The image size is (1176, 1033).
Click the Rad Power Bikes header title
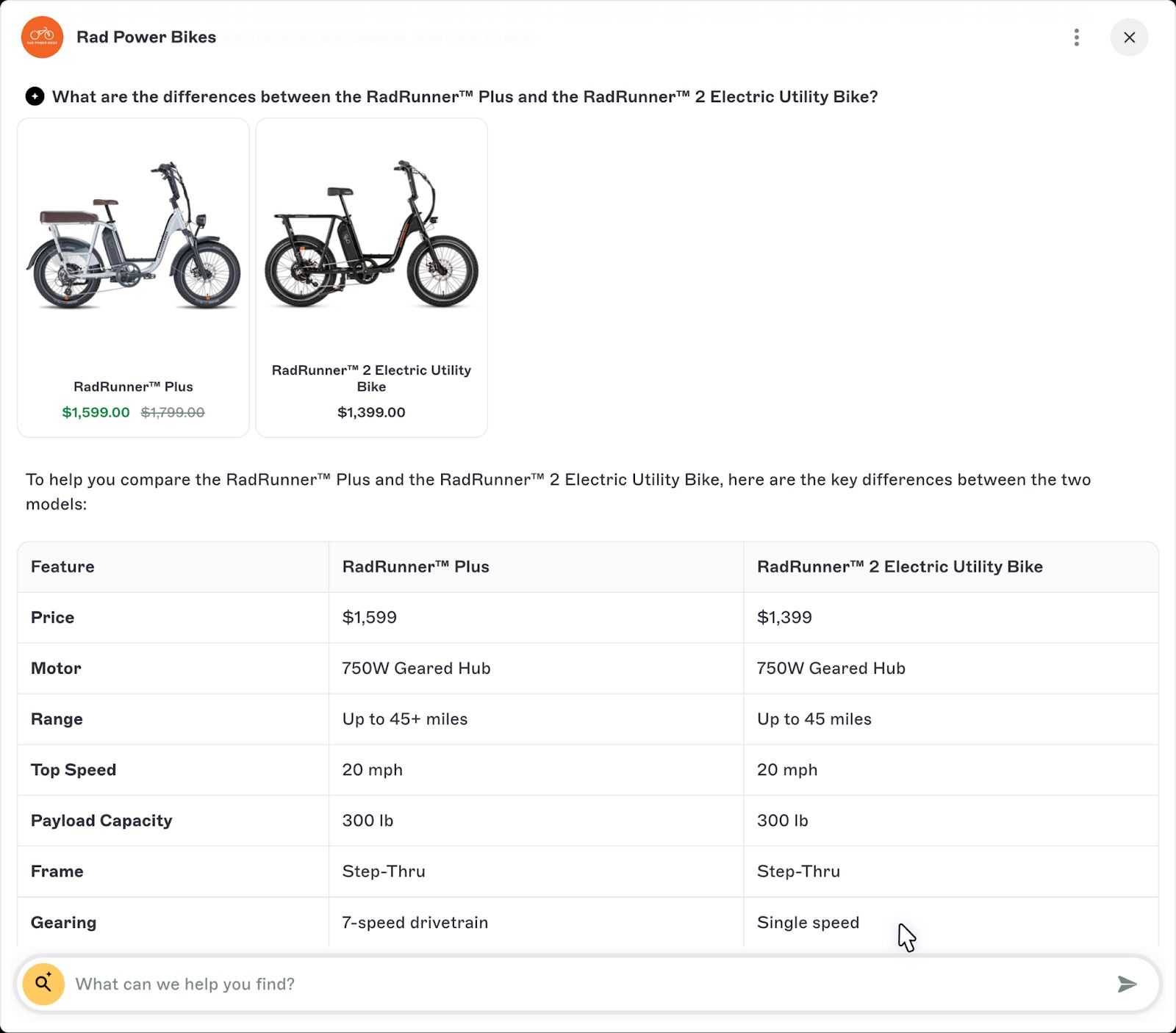coord(146,37)
